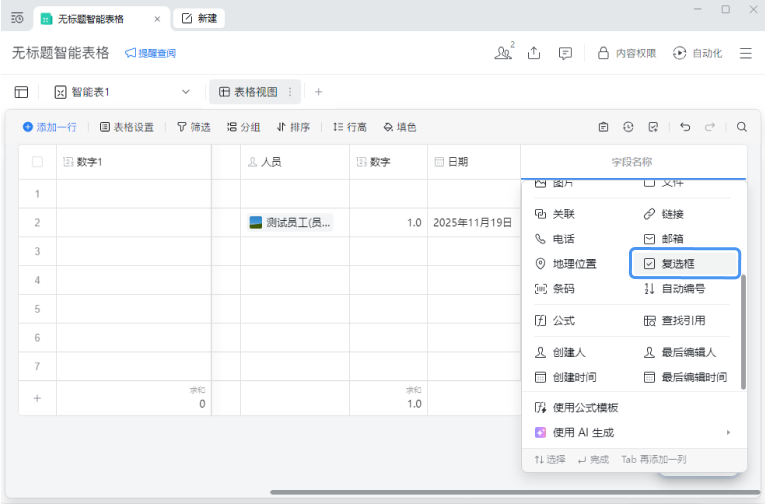Click the 求和 0 summary under 数字1

pyautogui.click(x=134, y=398)
